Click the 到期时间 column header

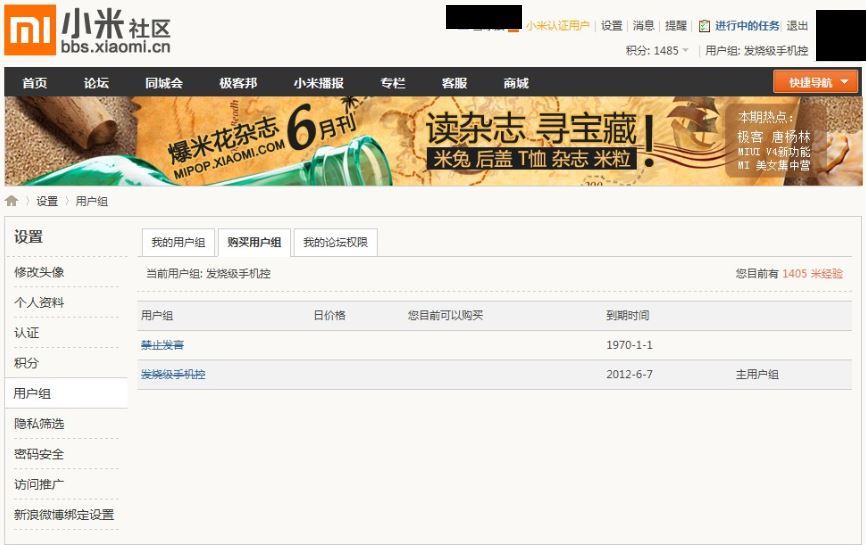click(628, 315)
